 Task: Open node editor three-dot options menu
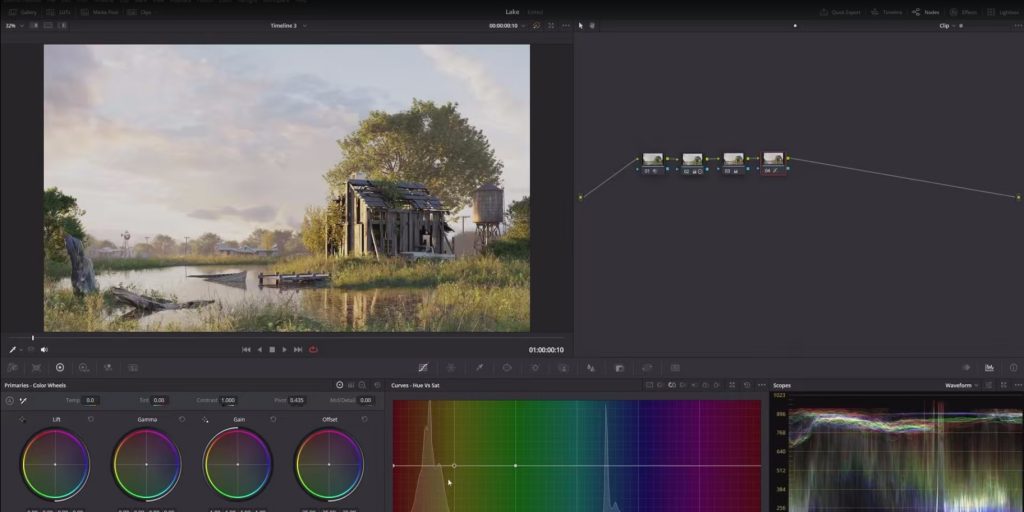1018,25
